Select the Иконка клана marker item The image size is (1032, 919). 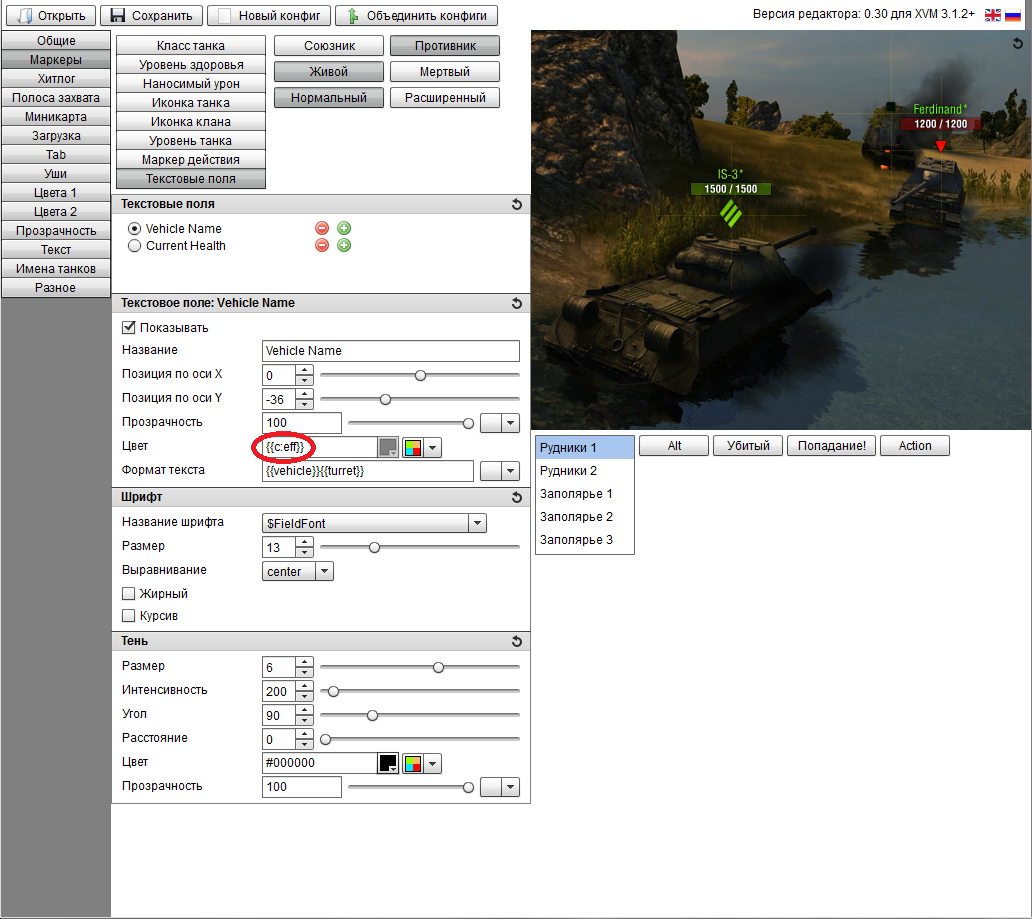coord(191,122)
